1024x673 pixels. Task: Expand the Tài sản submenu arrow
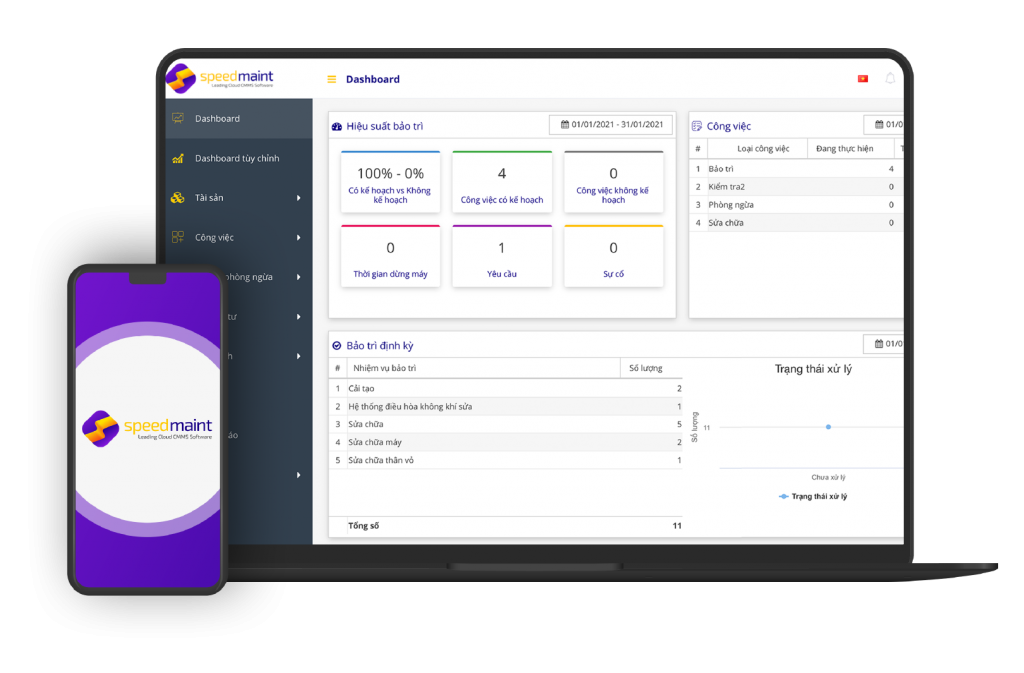299,198
